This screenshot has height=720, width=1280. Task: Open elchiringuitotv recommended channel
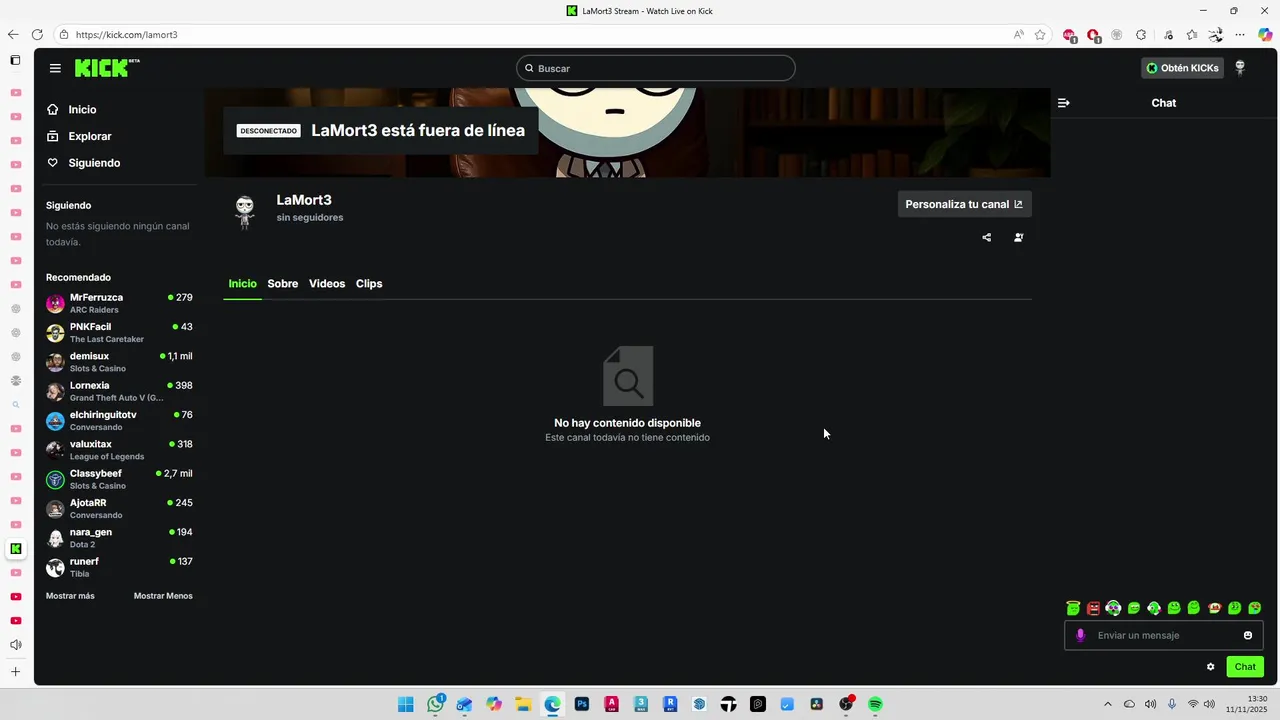tap(119, 421)
